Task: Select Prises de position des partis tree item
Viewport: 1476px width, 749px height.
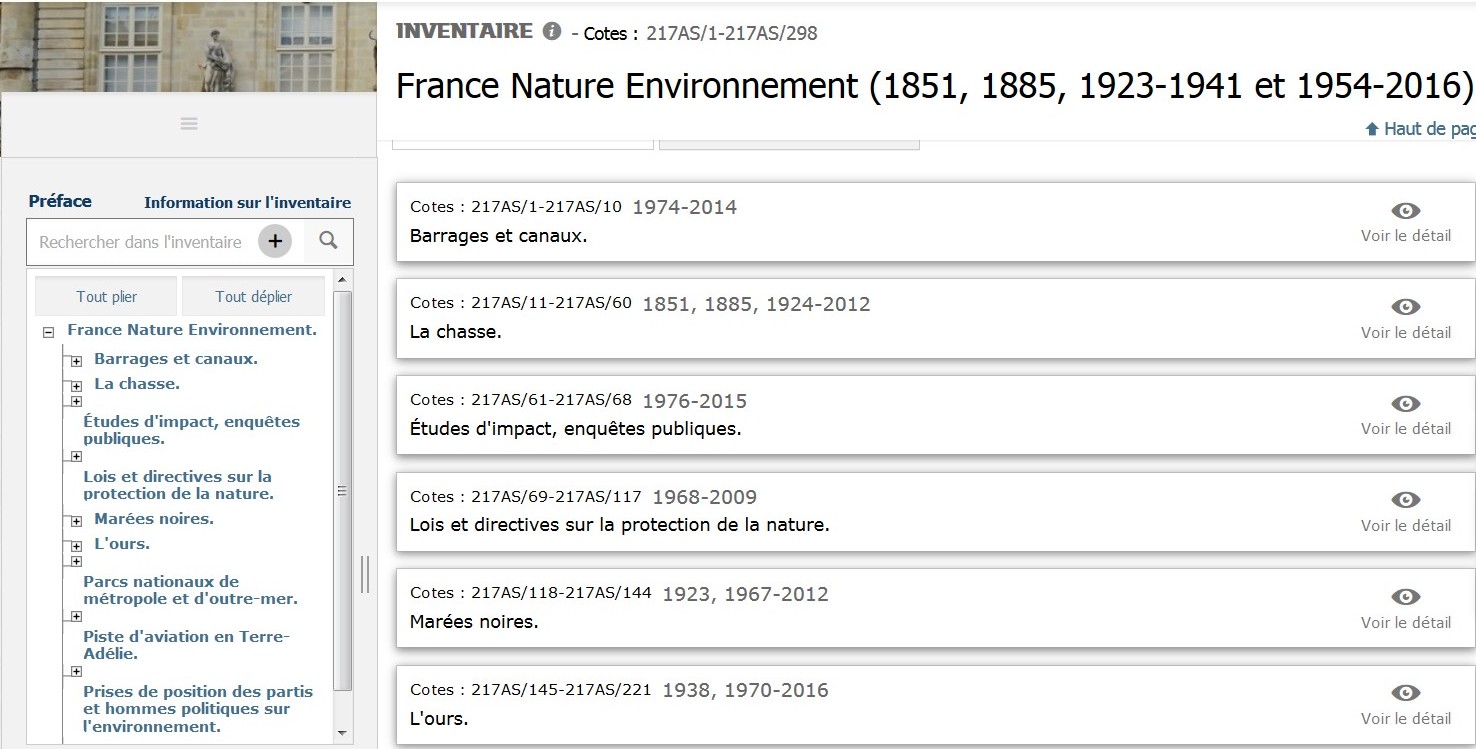Action: (198, 709)
